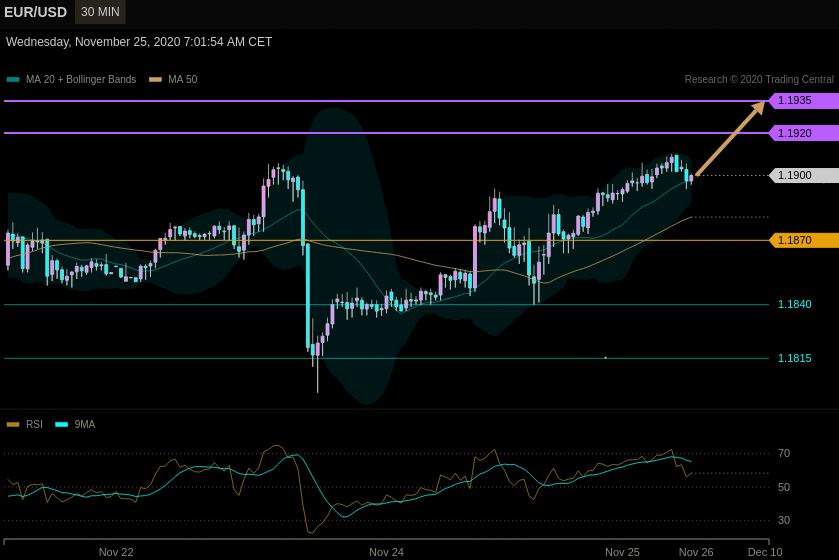Click the Nov 25 date axis label
This screenshot has width=839, height=560.
click(622, 552)
